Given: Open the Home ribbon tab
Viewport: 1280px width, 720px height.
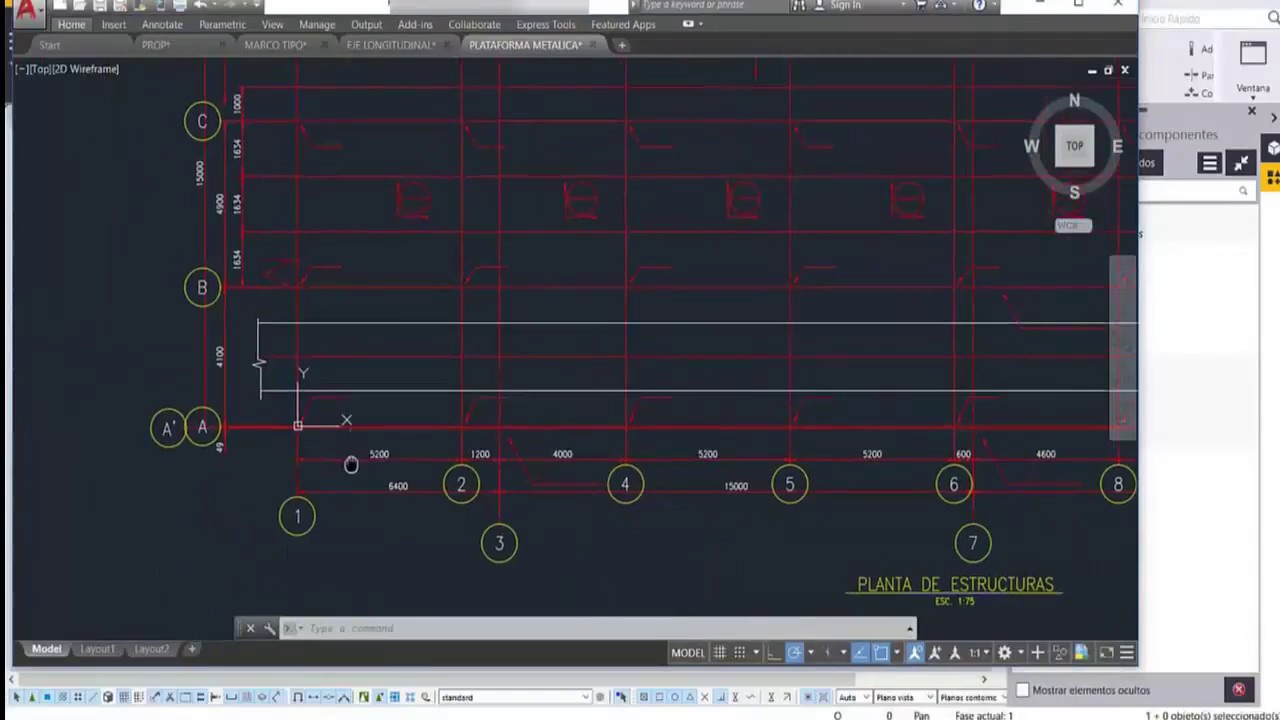Looking at the screenshot, I should click(71, 24).
